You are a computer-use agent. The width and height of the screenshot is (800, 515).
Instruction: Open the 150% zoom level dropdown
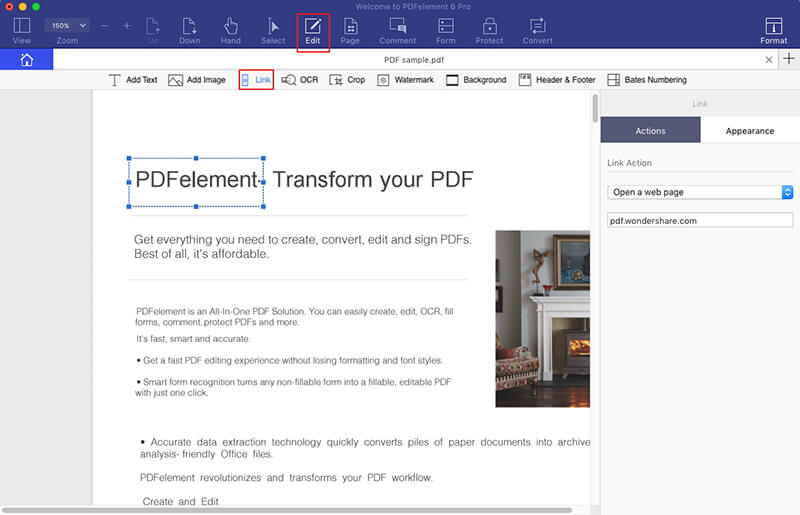click(67, 26)
